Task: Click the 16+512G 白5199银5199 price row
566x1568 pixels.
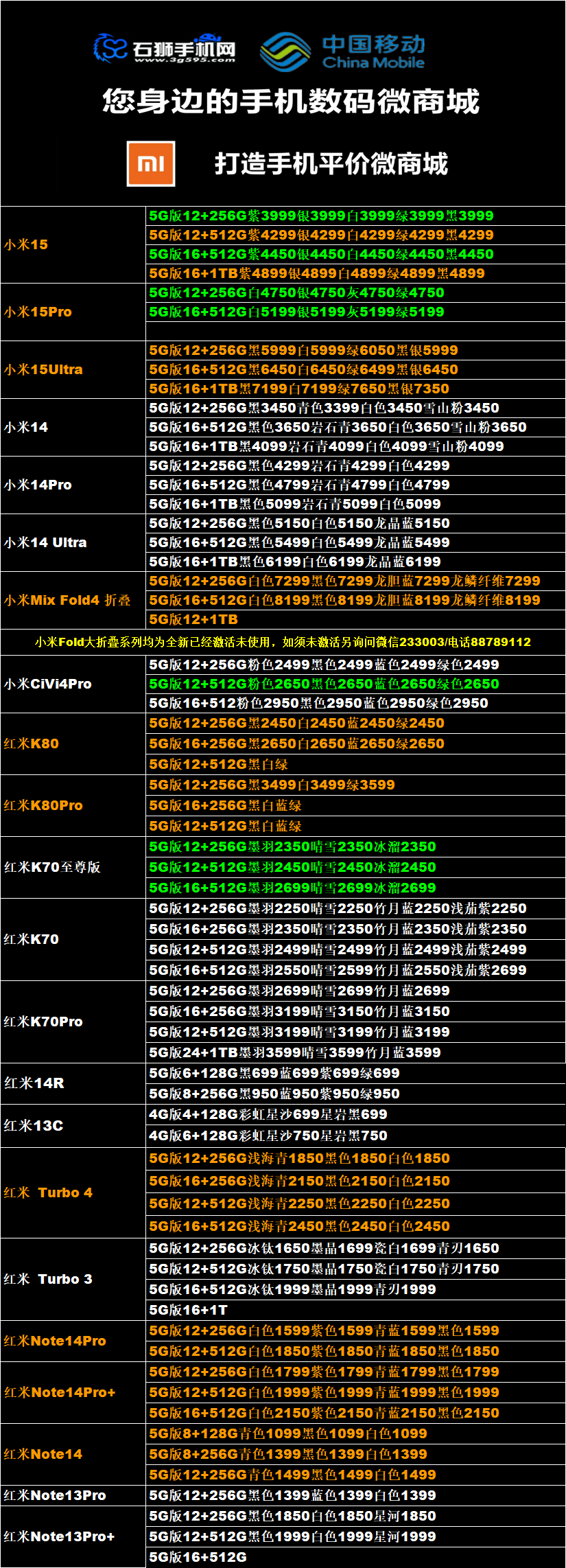Action: tap(356, 312)
